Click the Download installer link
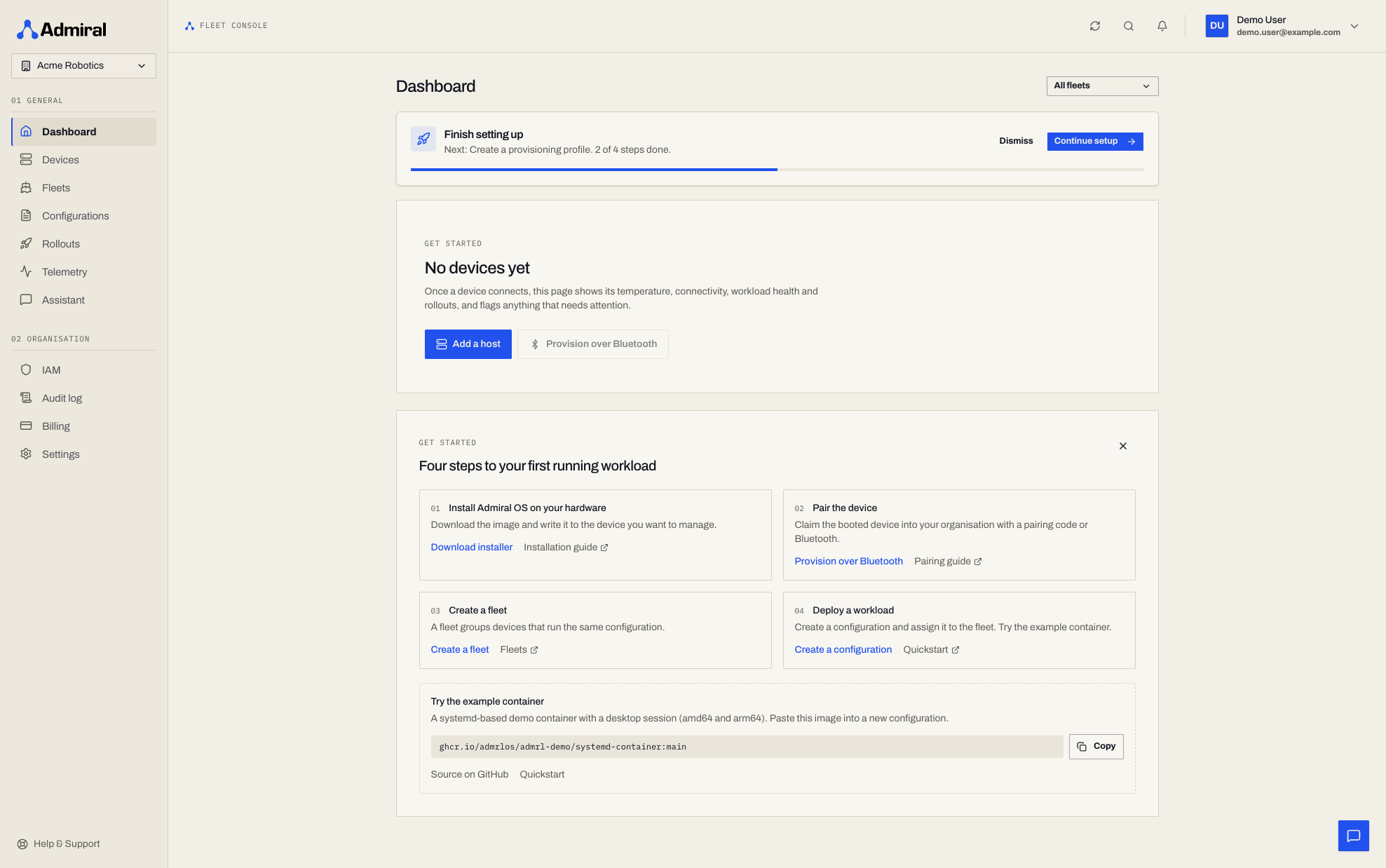 471,548
